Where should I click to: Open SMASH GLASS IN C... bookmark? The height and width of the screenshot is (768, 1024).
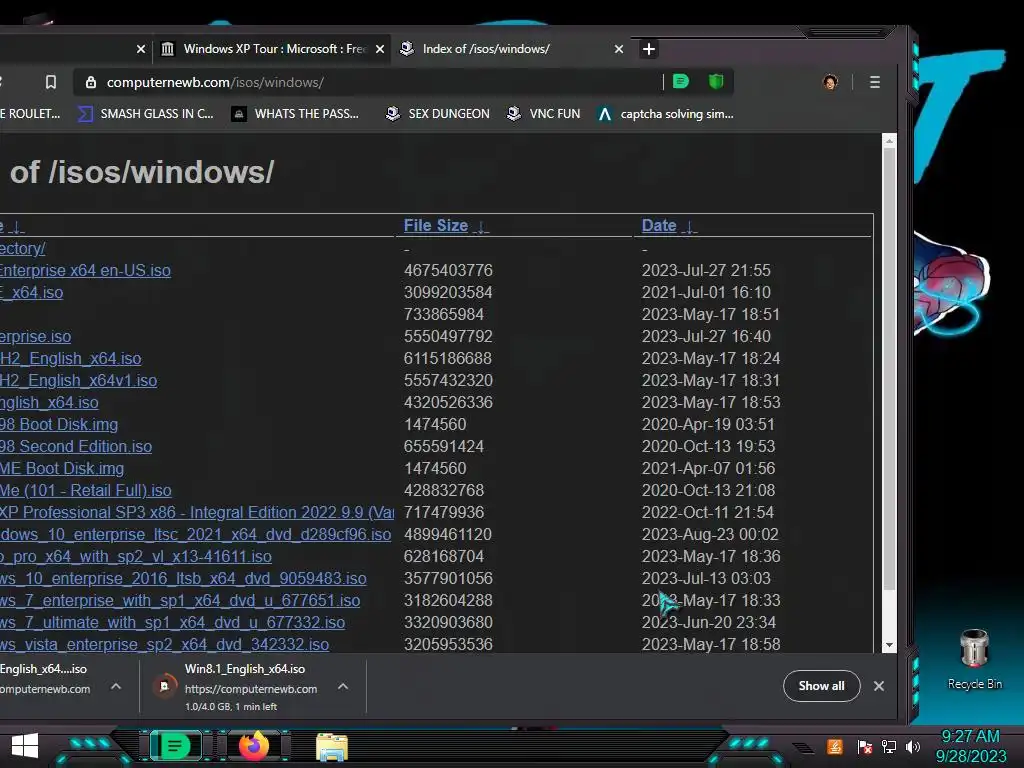[x=146, y=114]
